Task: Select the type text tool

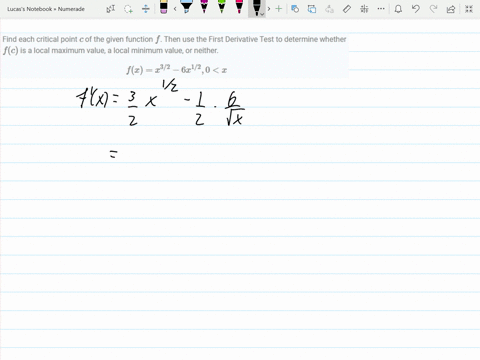Action: click(111, 9)
